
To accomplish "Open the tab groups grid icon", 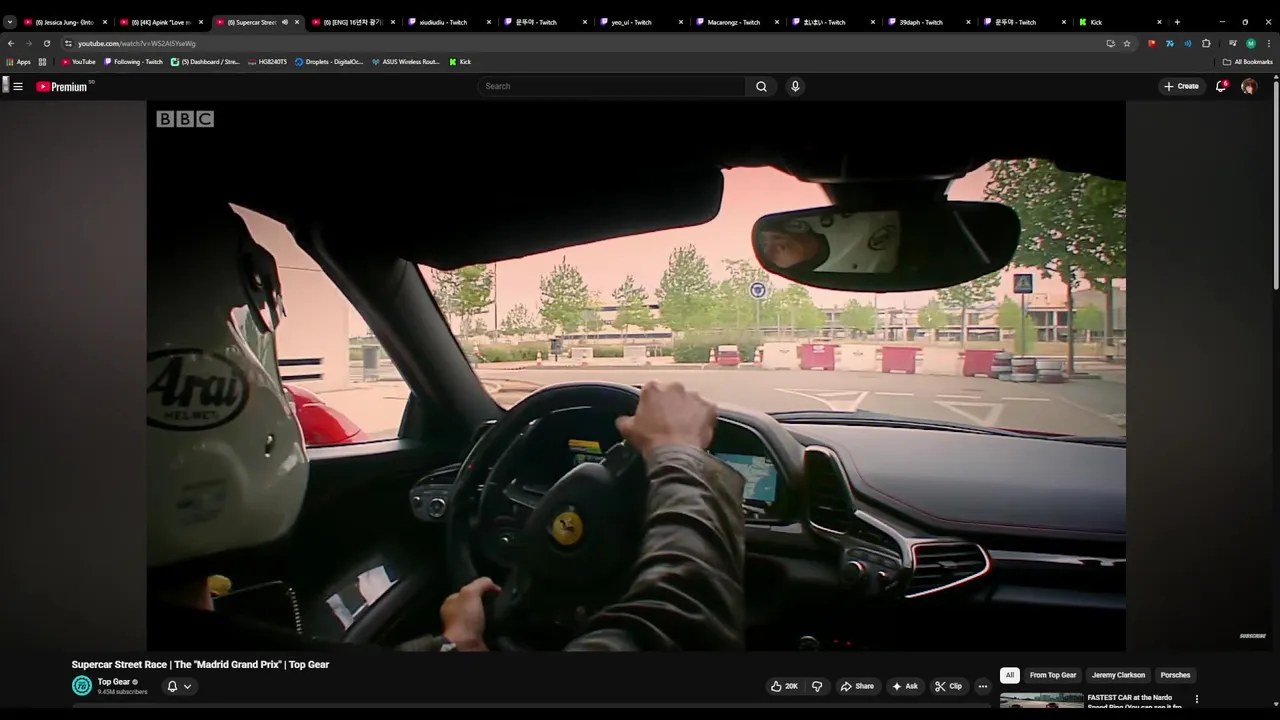I will click(x=42, y=62).
